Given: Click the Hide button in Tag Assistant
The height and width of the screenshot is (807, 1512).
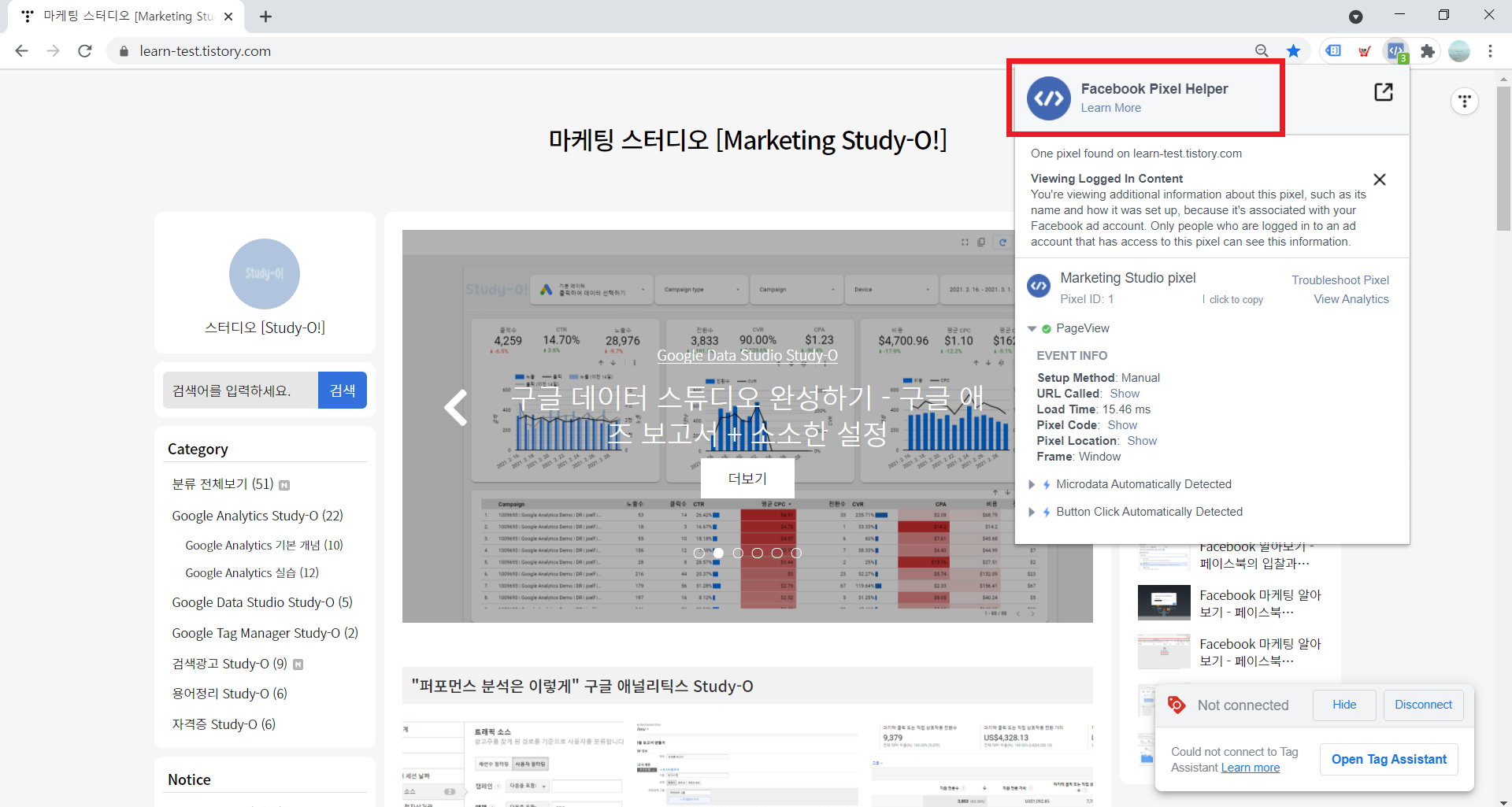Looking at the screenshot, I should pos(1344,705).
